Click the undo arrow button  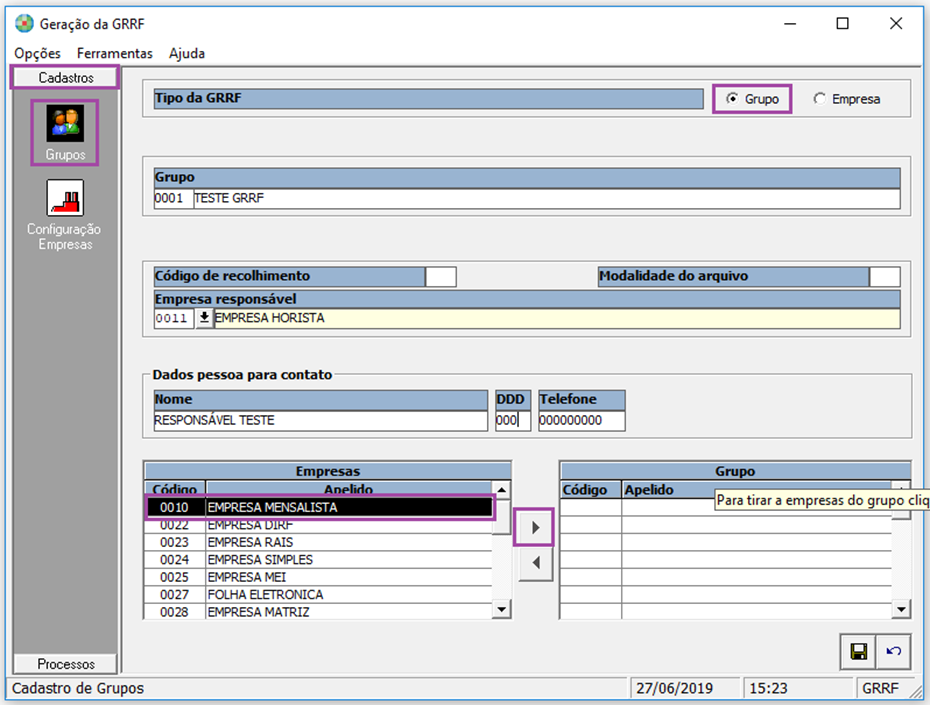893,651
